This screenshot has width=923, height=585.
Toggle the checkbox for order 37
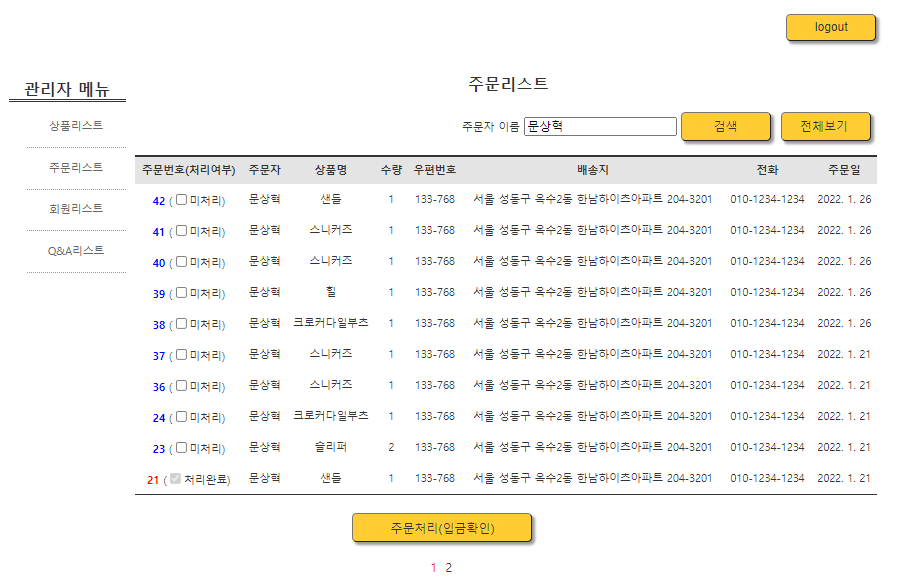181,354
